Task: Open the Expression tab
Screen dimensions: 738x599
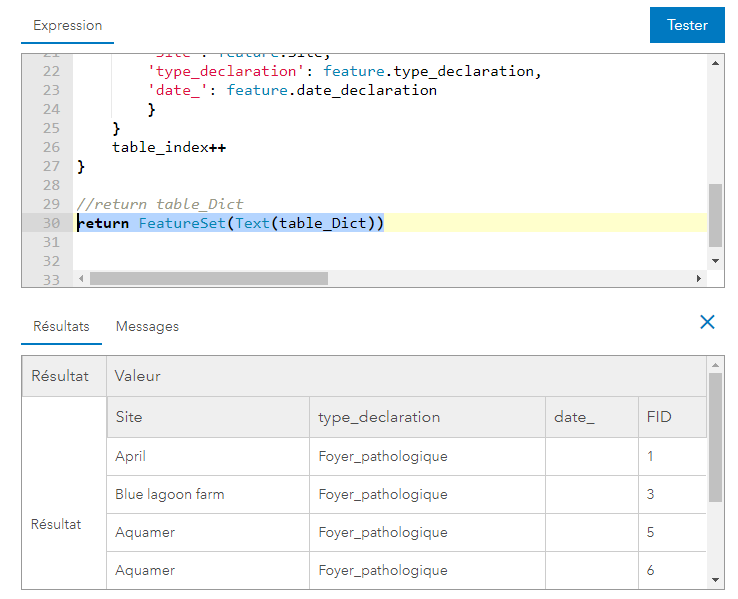Action: pos(67,25)
